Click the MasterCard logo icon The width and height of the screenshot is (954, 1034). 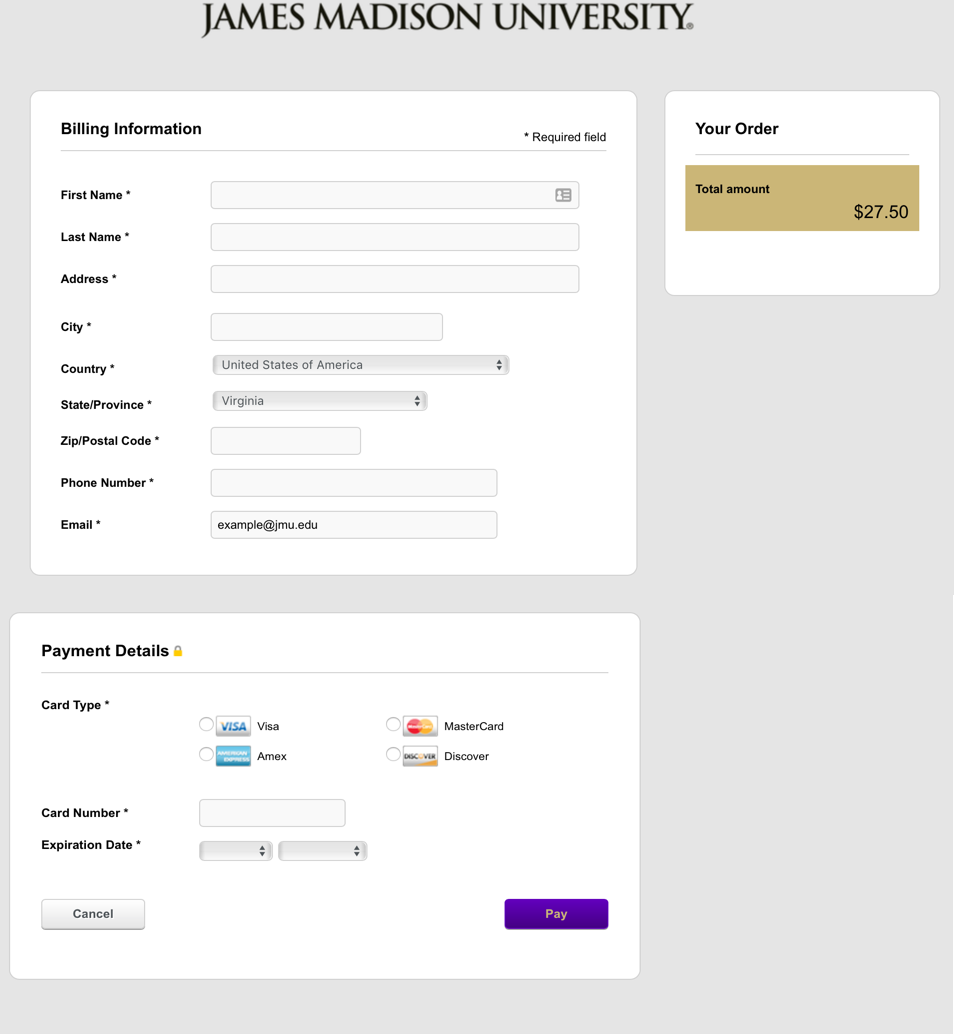click(420, 726)
